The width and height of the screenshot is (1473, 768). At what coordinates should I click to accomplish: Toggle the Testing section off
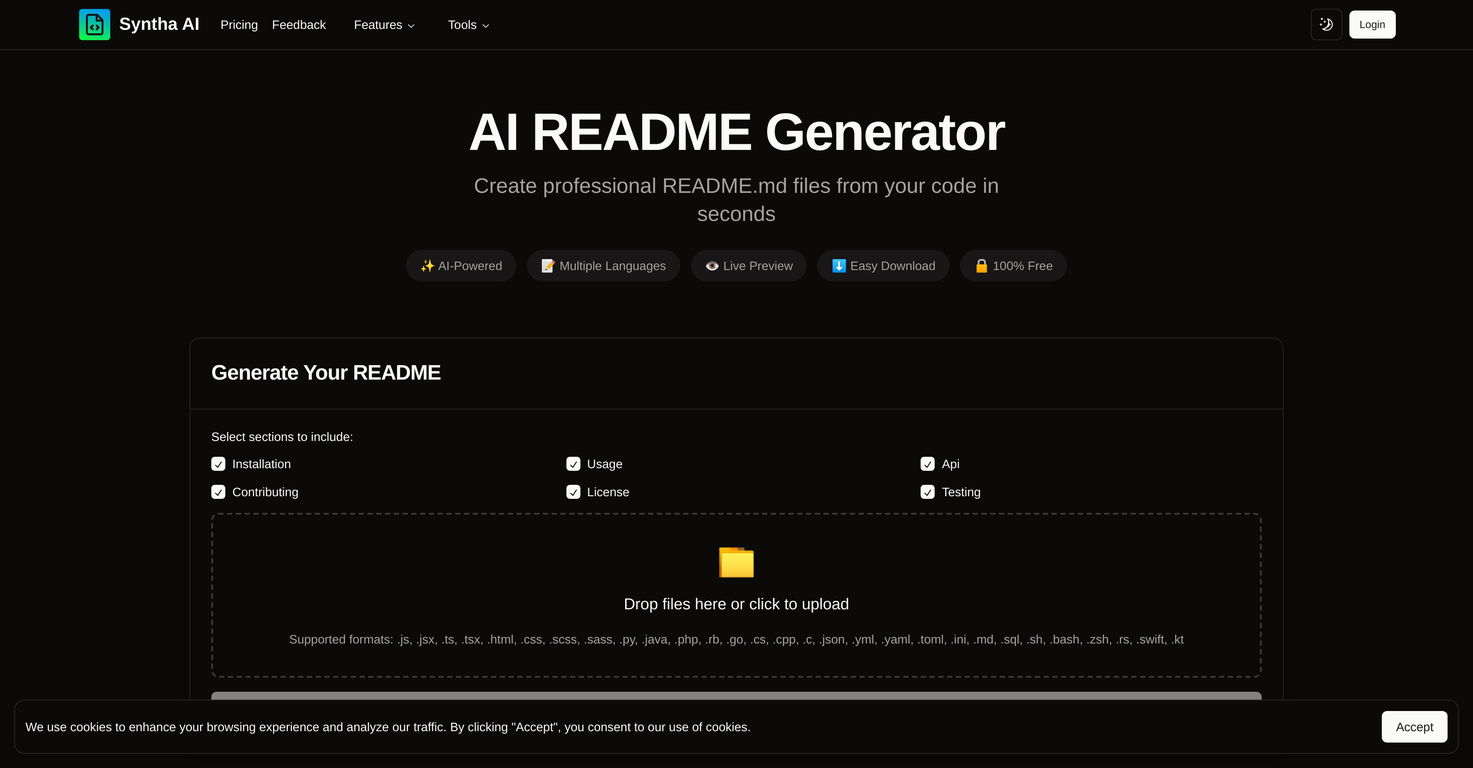(x=927, y=491)
